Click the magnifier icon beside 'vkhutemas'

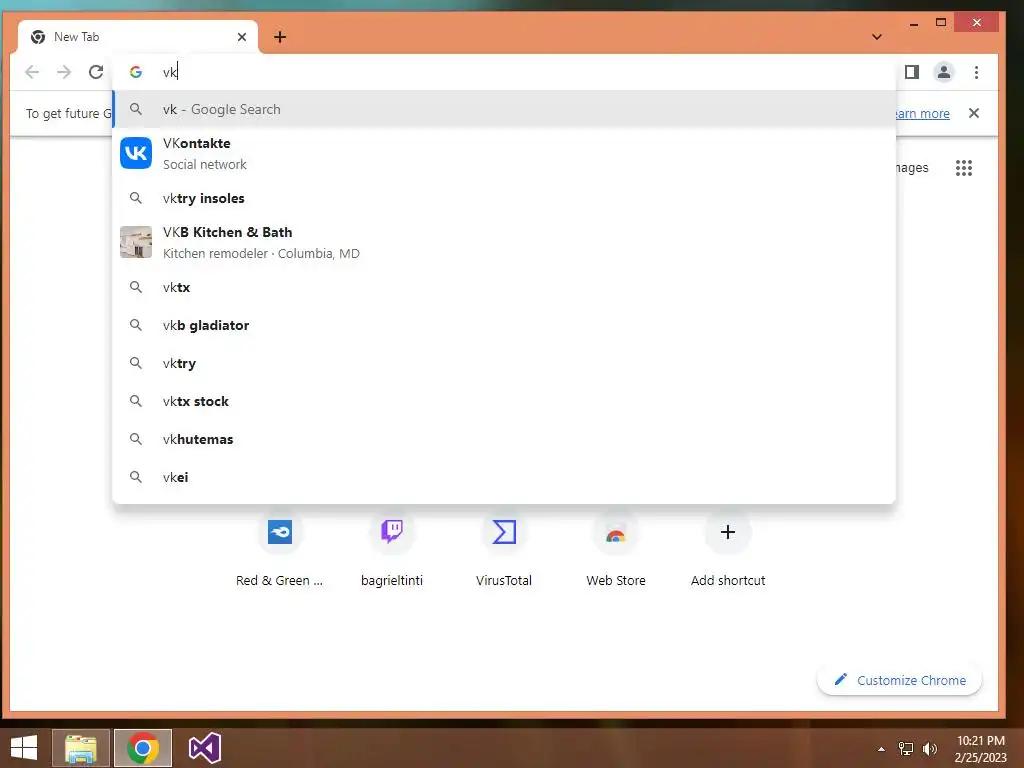click(136, 439)
